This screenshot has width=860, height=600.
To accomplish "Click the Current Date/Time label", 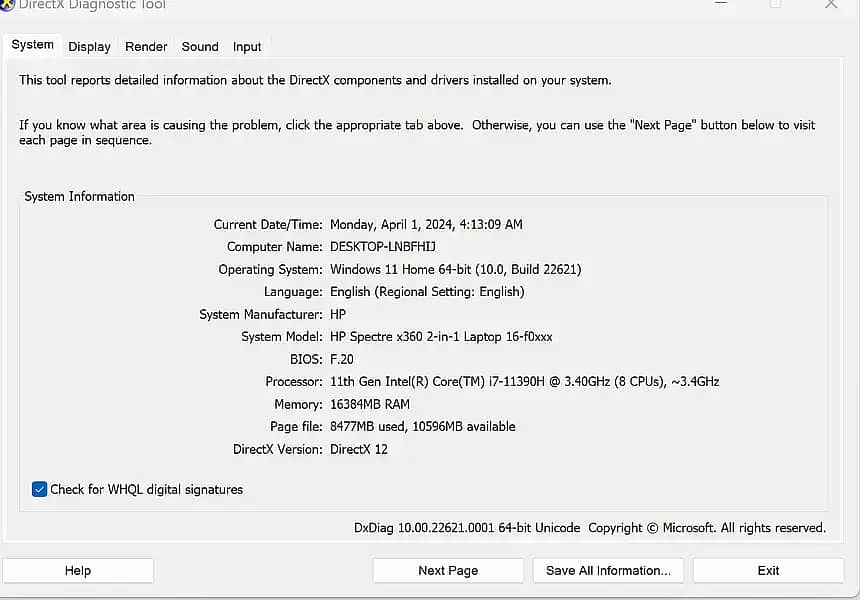I will pyautogui.click(x=268, y=224).
